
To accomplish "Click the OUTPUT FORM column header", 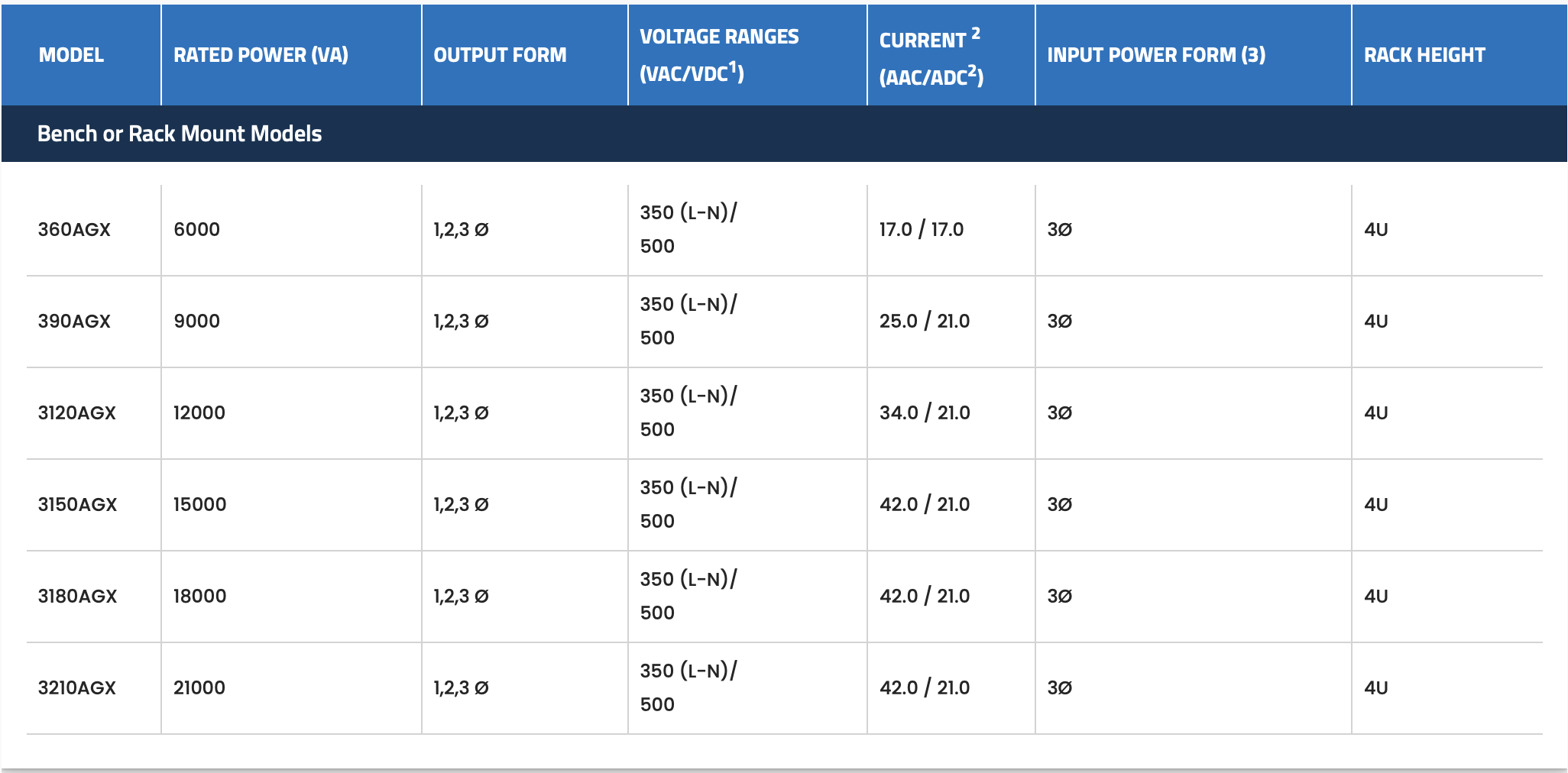I will pyautogui.click(x=500, y=55).
